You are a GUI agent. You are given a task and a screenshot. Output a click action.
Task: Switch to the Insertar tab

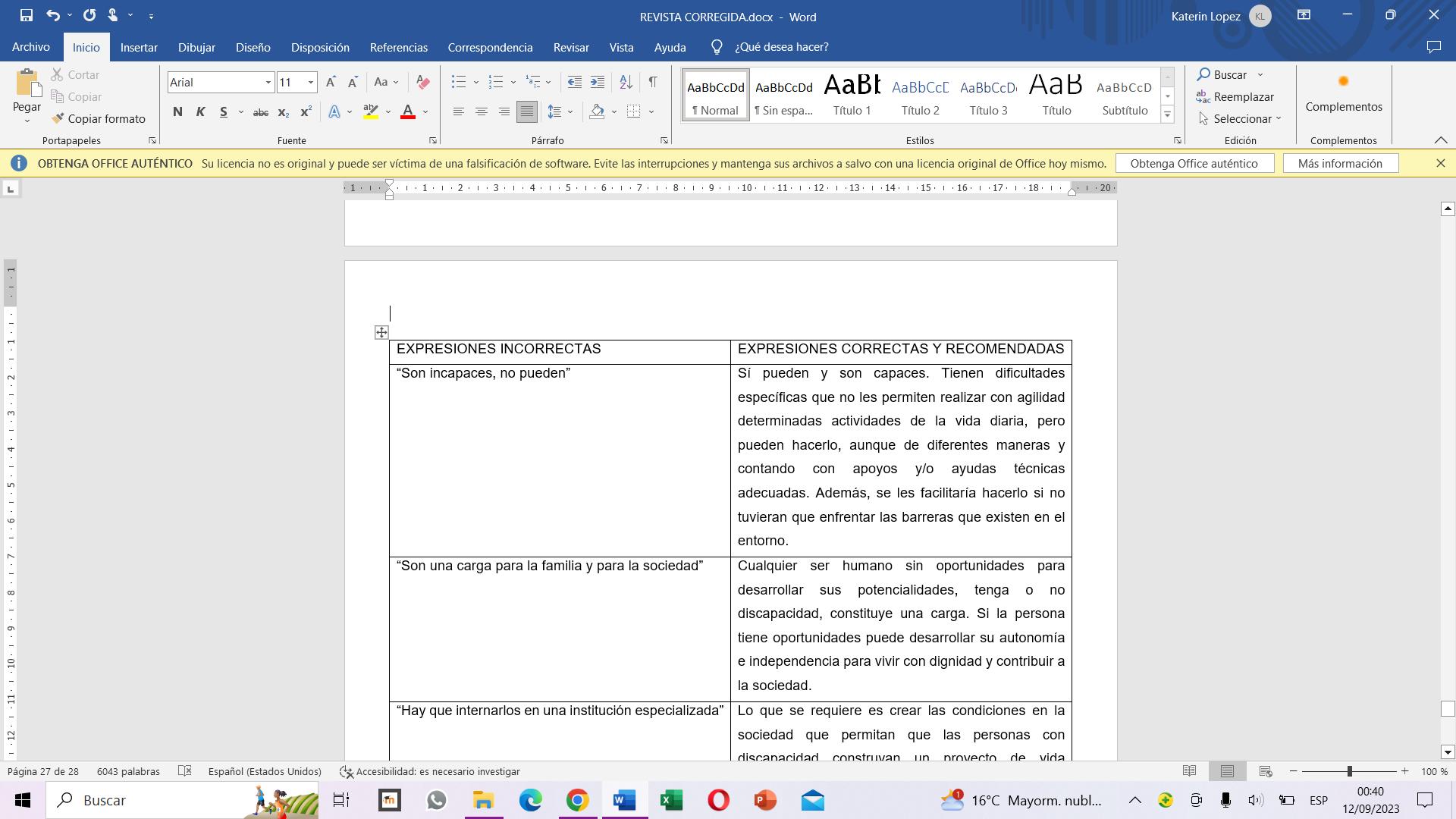(139, 47)
